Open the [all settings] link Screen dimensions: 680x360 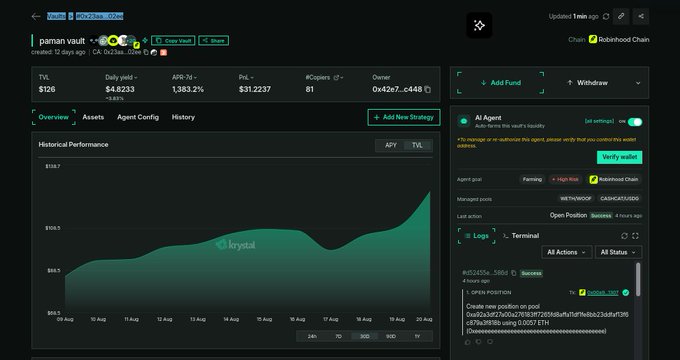[599, 121]
